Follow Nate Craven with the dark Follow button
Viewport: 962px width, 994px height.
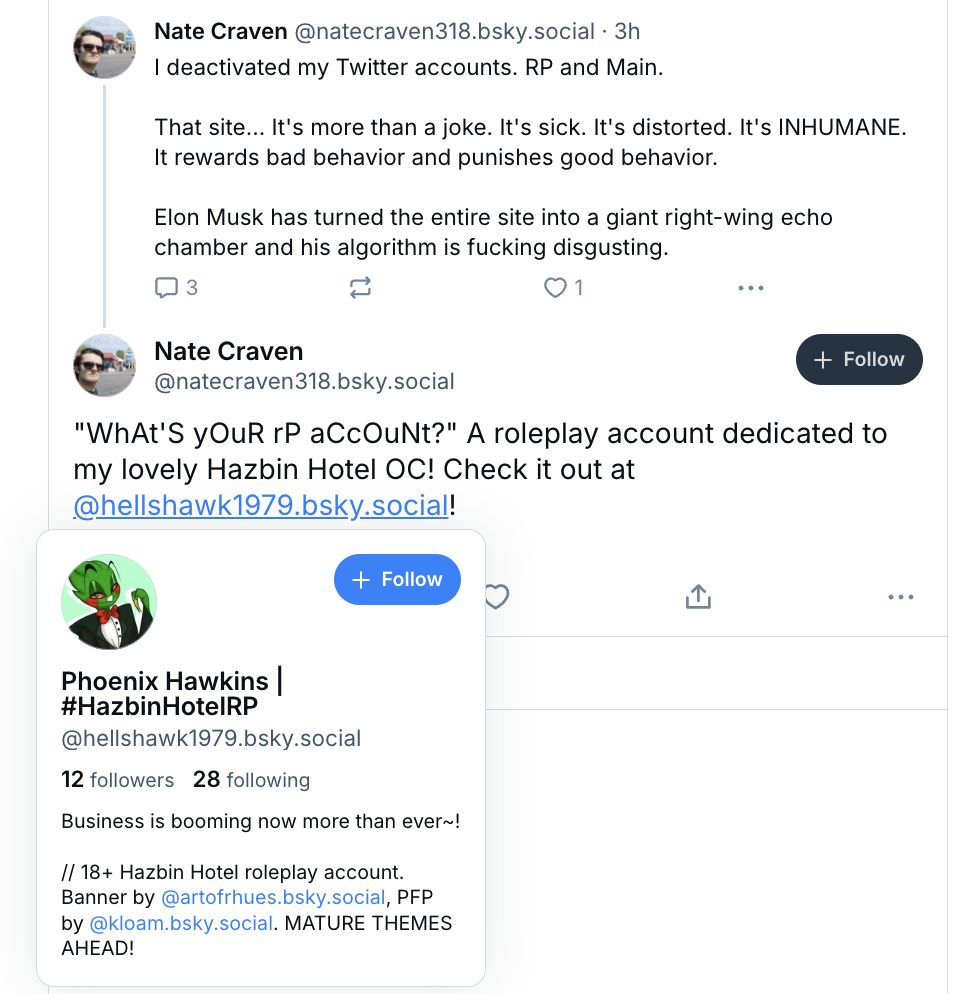pos(859,359)
